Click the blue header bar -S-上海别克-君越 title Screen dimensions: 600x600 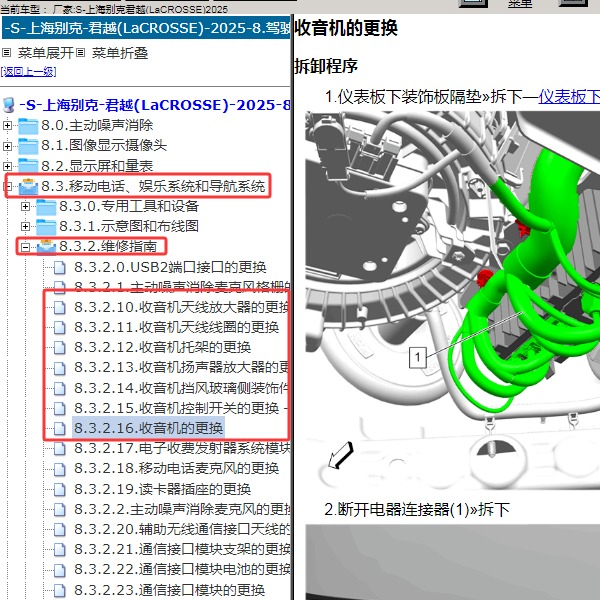146,28
